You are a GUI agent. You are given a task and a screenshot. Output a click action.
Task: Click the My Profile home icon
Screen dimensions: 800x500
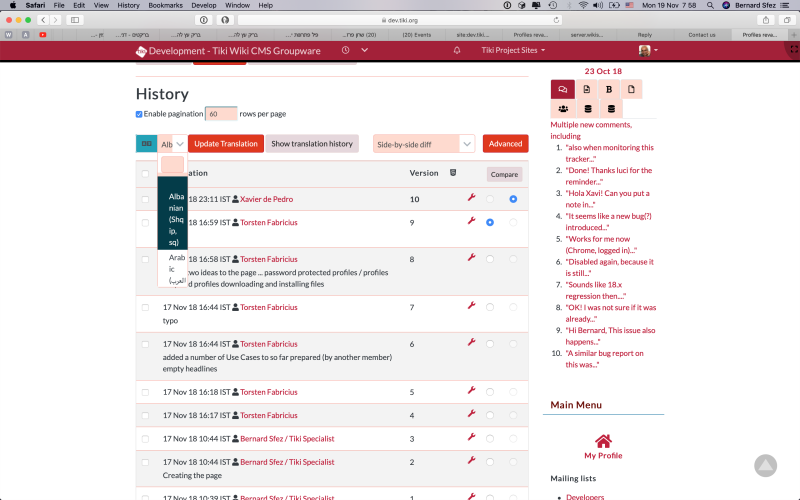point(603,441)
